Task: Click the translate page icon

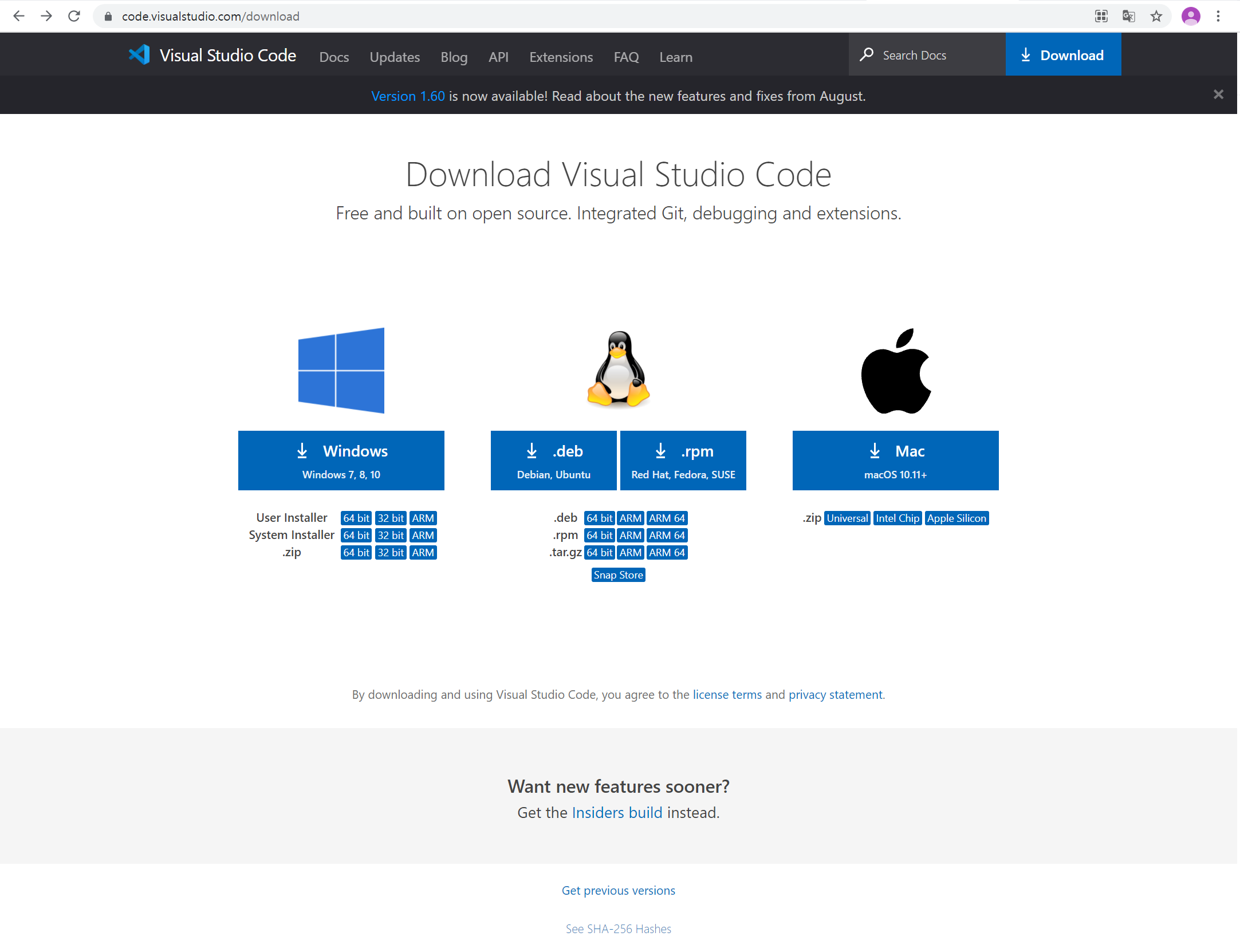Action: point(1129,16)
